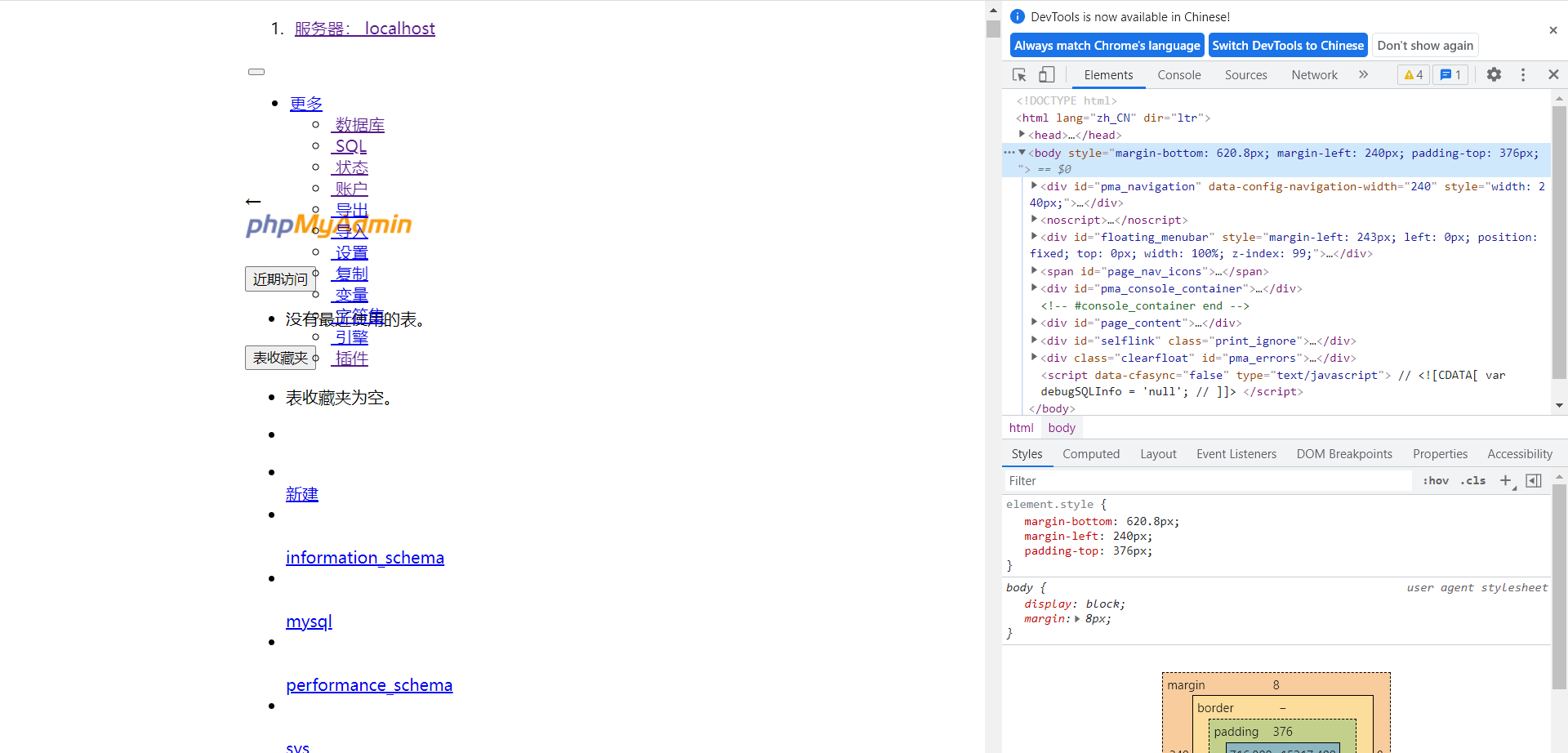Screen dimensions: 1568x753
Task: Click the small navbar toggler button
Action: (x=256, y=72)
